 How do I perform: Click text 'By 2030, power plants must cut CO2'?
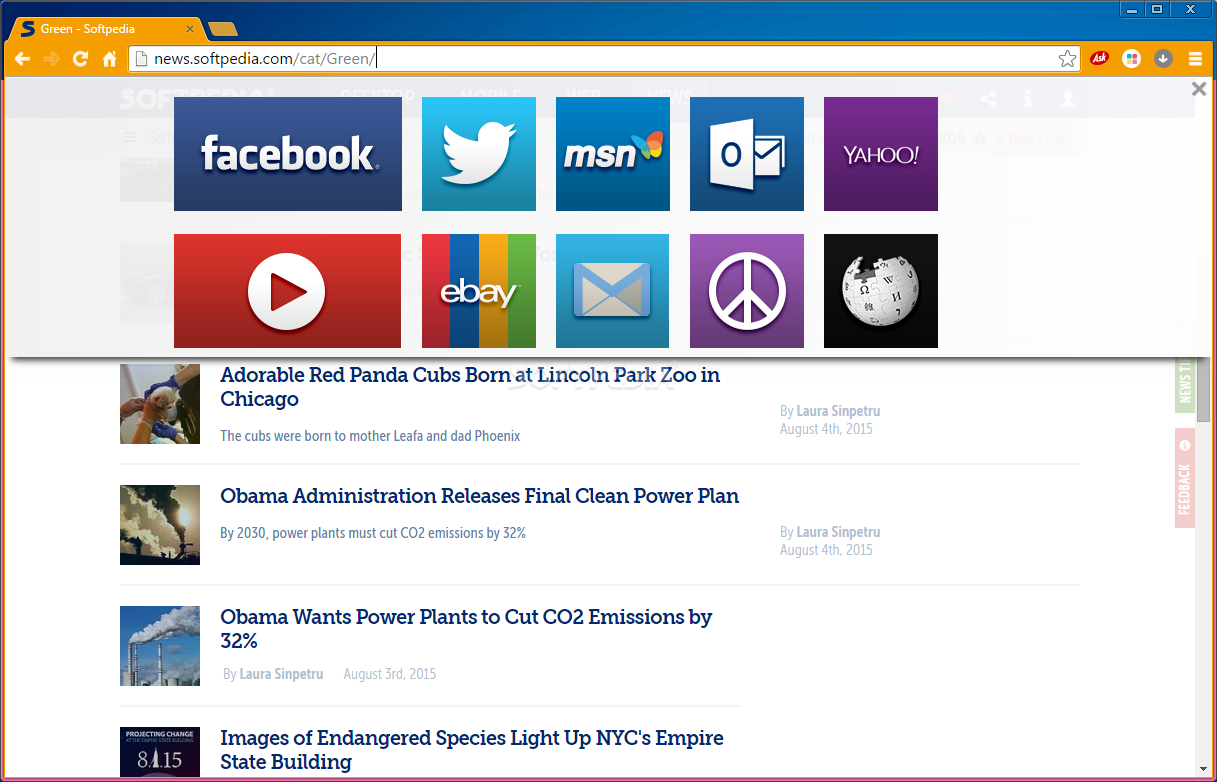tap(373, 533)
